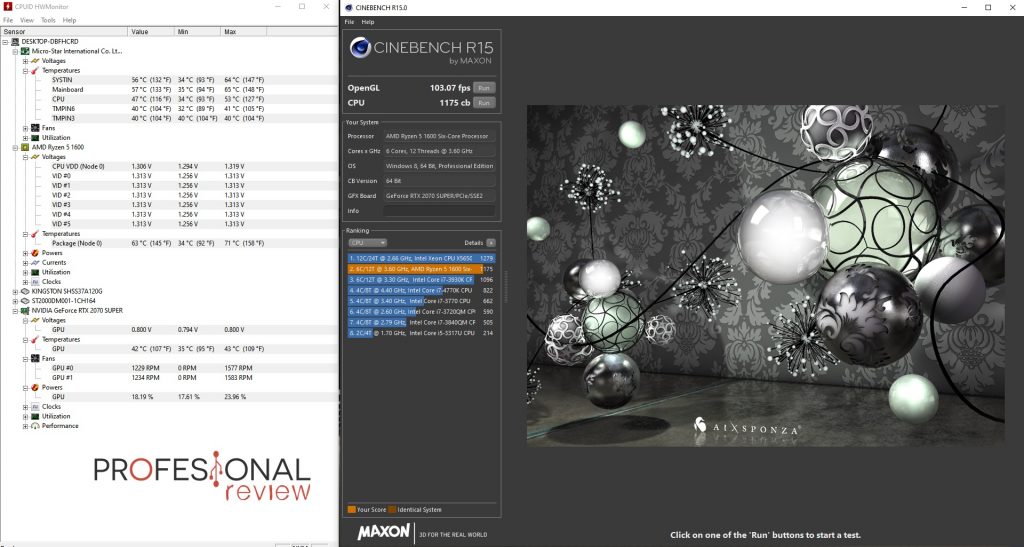This screenshot has width=1024, height=547.
Task: Select the AMD Ryzen 5 1600 ranking row
Action: coord(421,269)
